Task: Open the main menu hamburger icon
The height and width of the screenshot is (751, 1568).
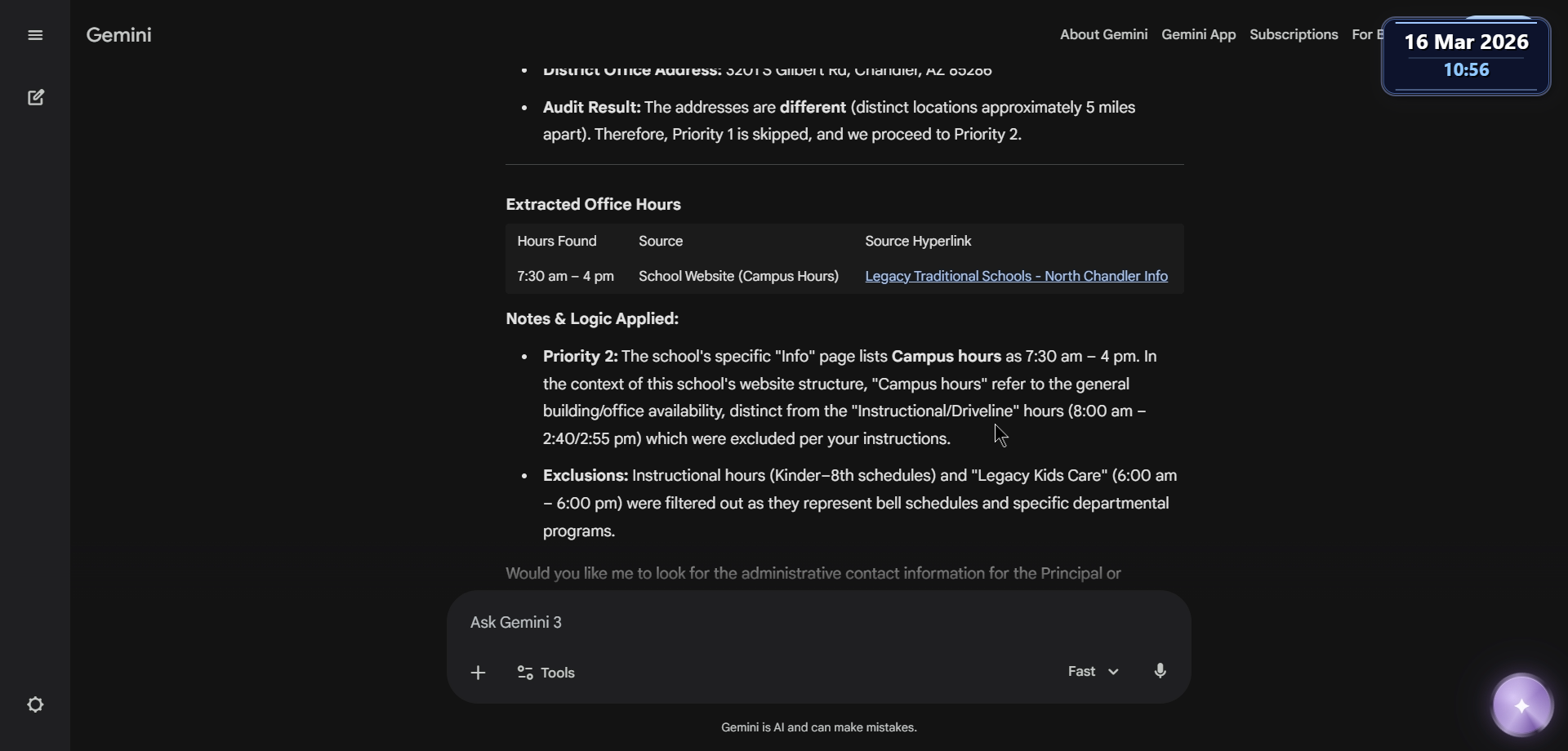Action: point(35,35)
